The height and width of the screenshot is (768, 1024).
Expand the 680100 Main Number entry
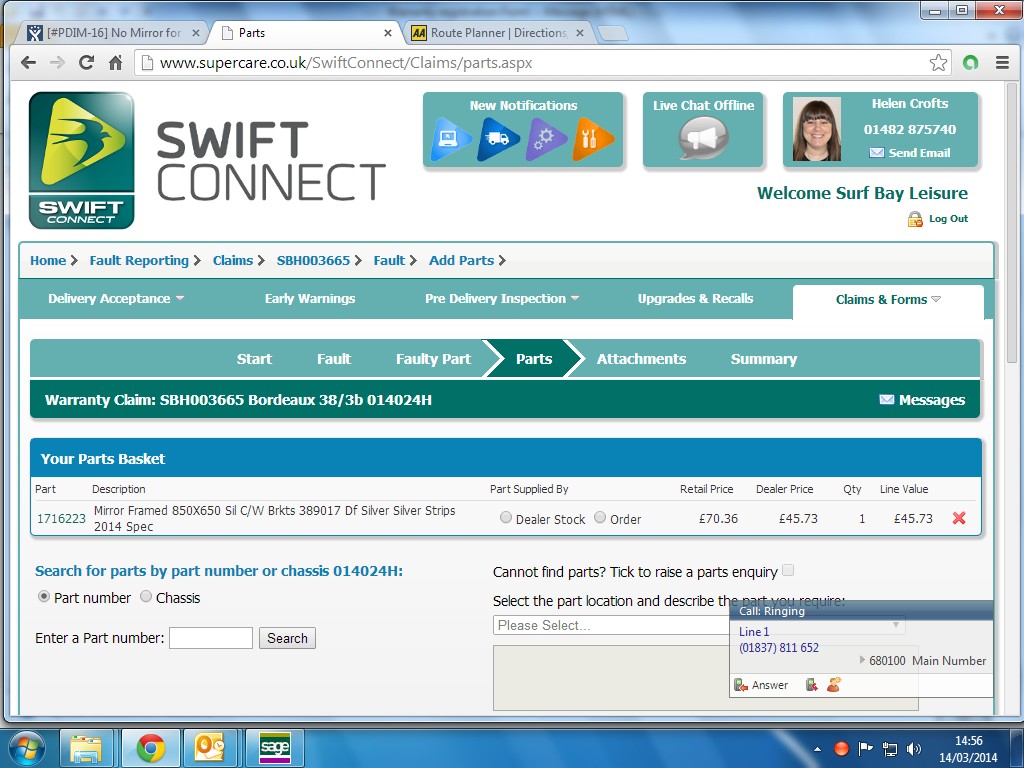tap(862, 660)
